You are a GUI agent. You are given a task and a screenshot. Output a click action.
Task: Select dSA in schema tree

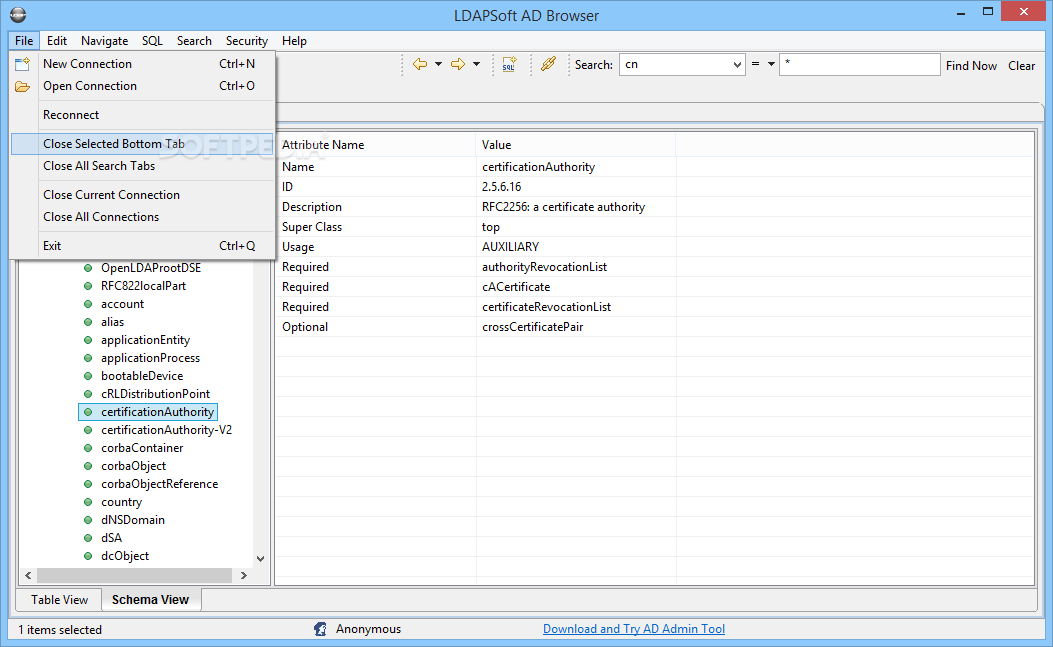(x=111, y=537)
